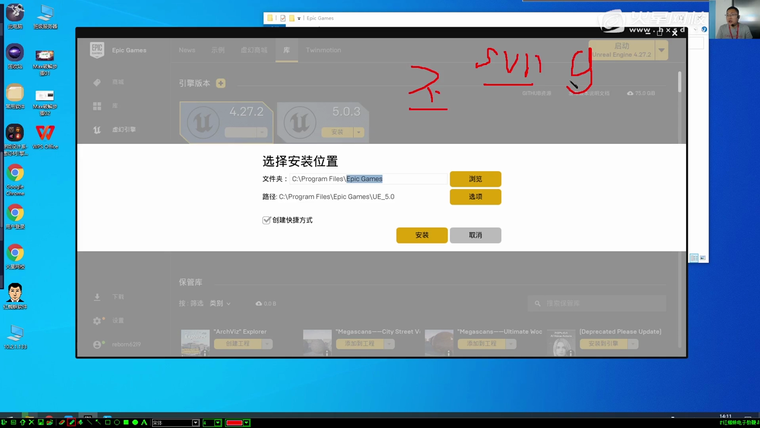This screenshot has width=760, height=428.
Task: Expand the Launch button dropdown arrow
Action: tap(661, 50)
